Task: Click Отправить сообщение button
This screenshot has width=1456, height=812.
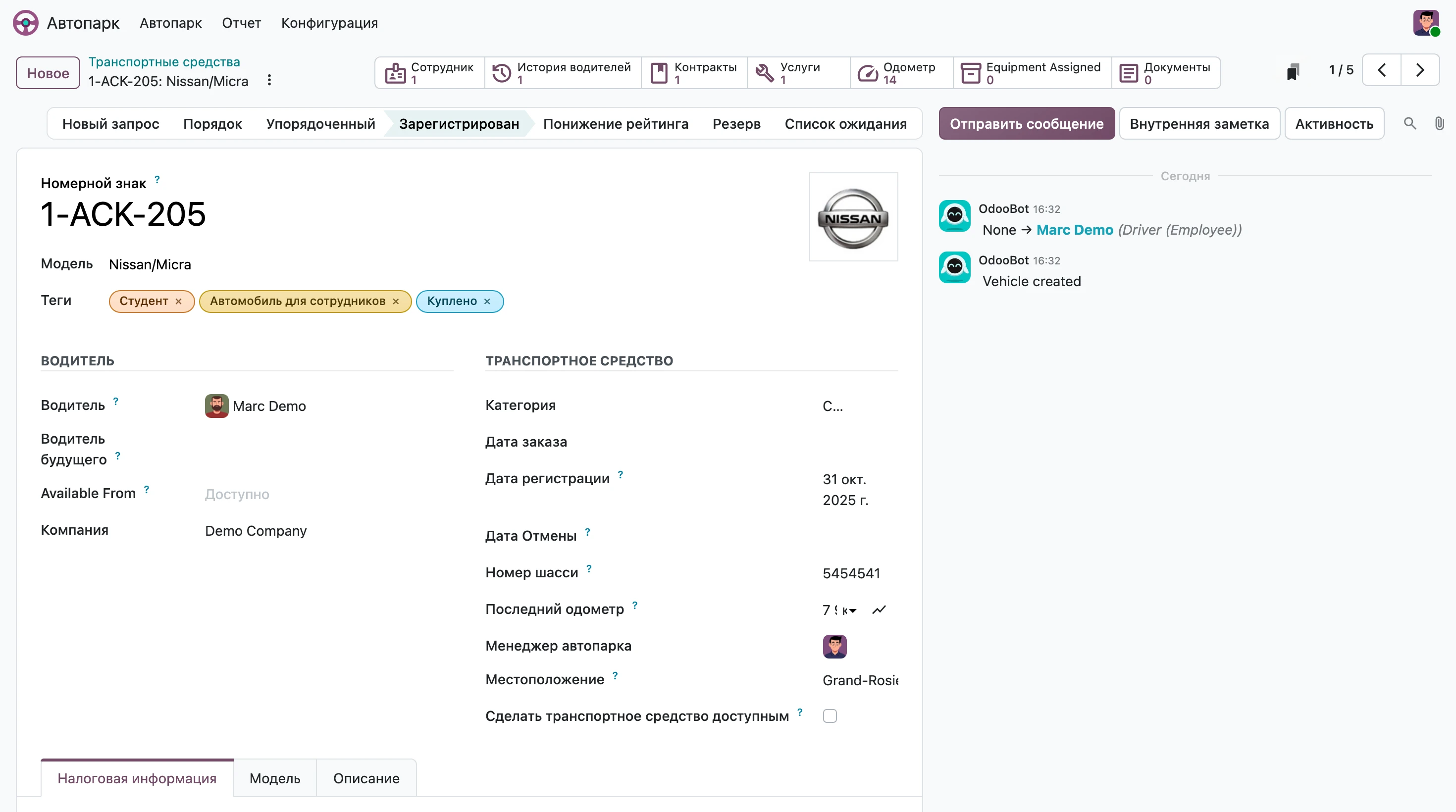Action: pos(1027,123)
